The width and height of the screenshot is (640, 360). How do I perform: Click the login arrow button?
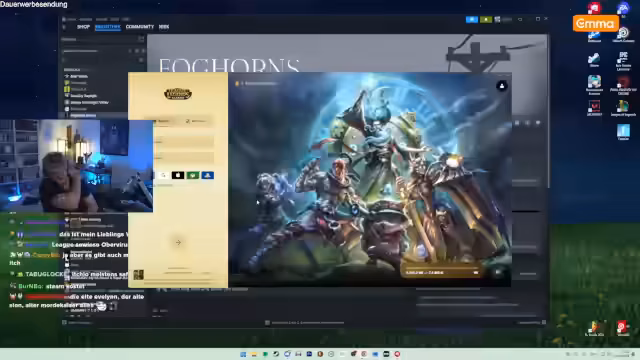click(178, 242)
